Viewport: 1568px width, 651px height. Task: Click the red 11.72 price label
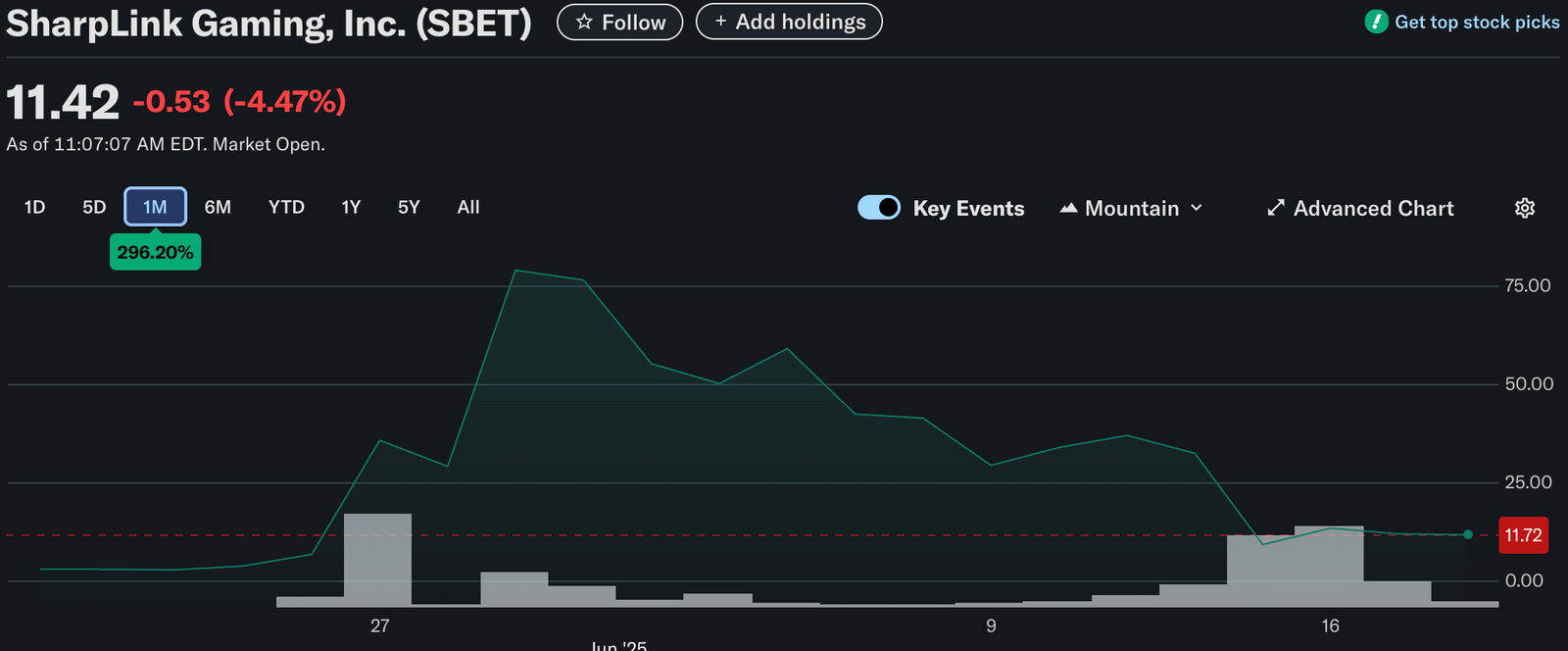pyautogui.click(x=1523, y=535)
